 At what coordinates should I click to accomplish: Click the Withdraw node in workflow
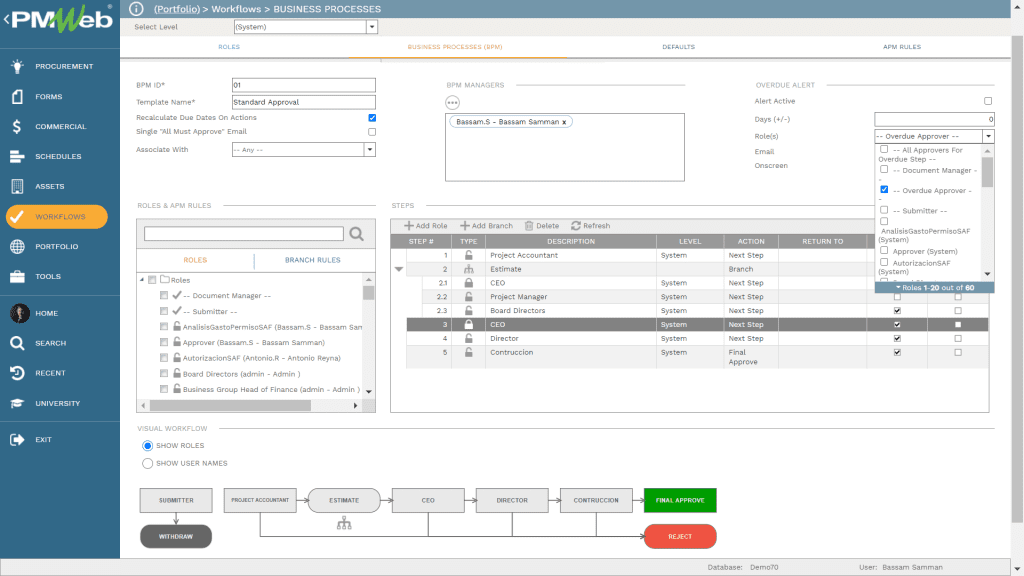tap(176, 536)
